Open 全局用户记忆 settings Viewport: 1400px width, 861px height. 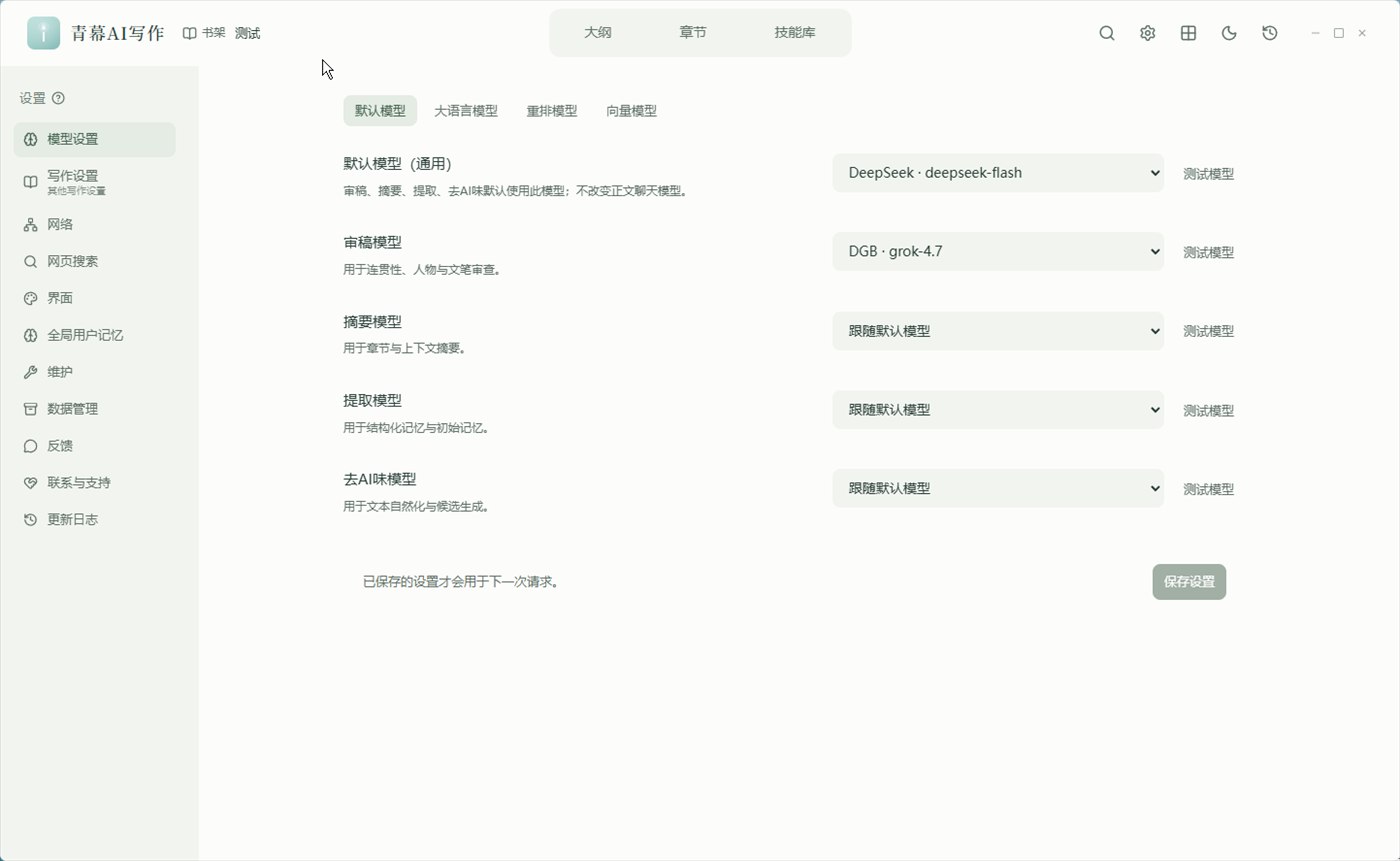(x=95, y=336)
